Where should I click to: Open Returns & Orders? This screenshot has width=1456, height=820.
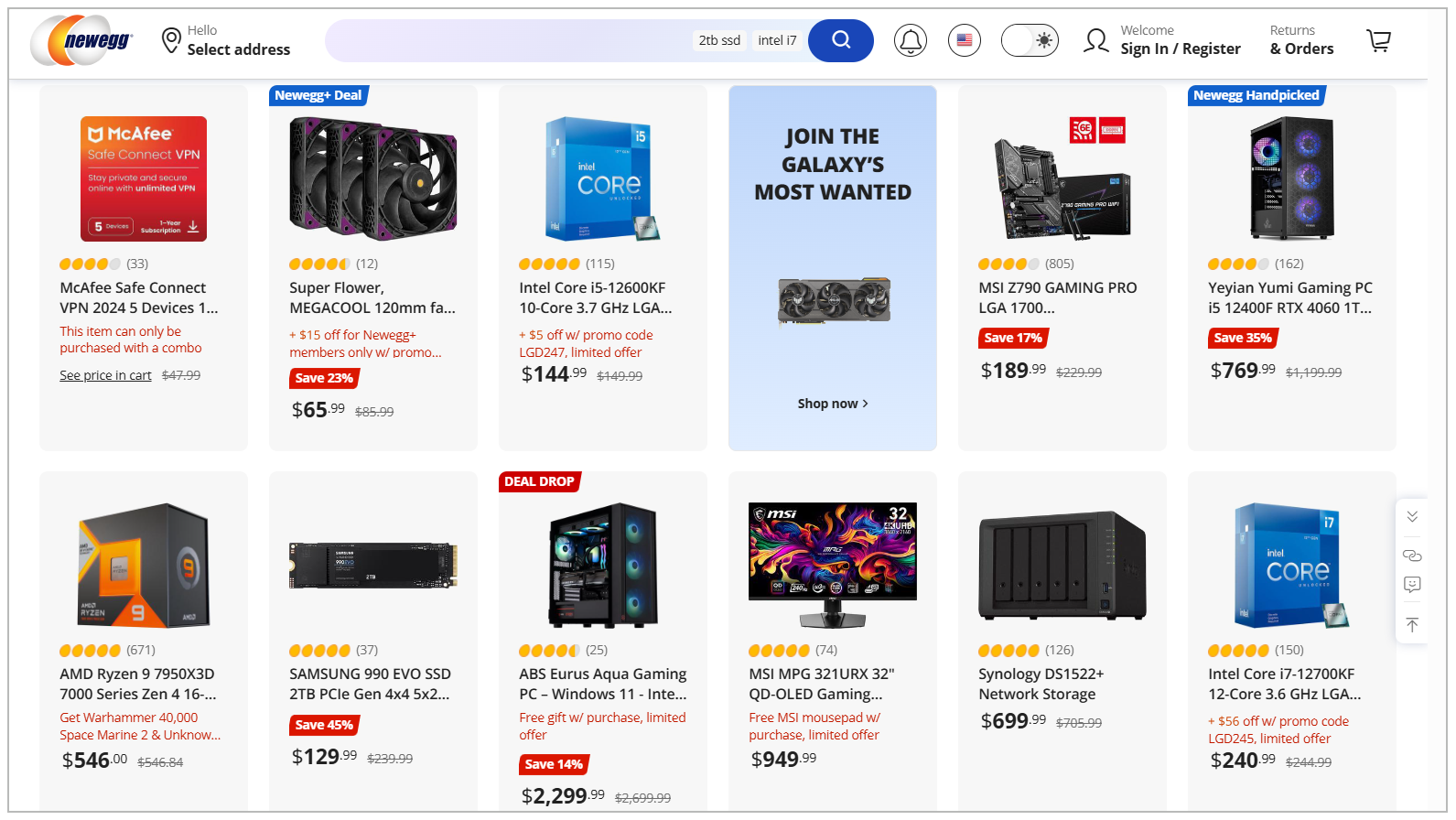[1300, 39]
